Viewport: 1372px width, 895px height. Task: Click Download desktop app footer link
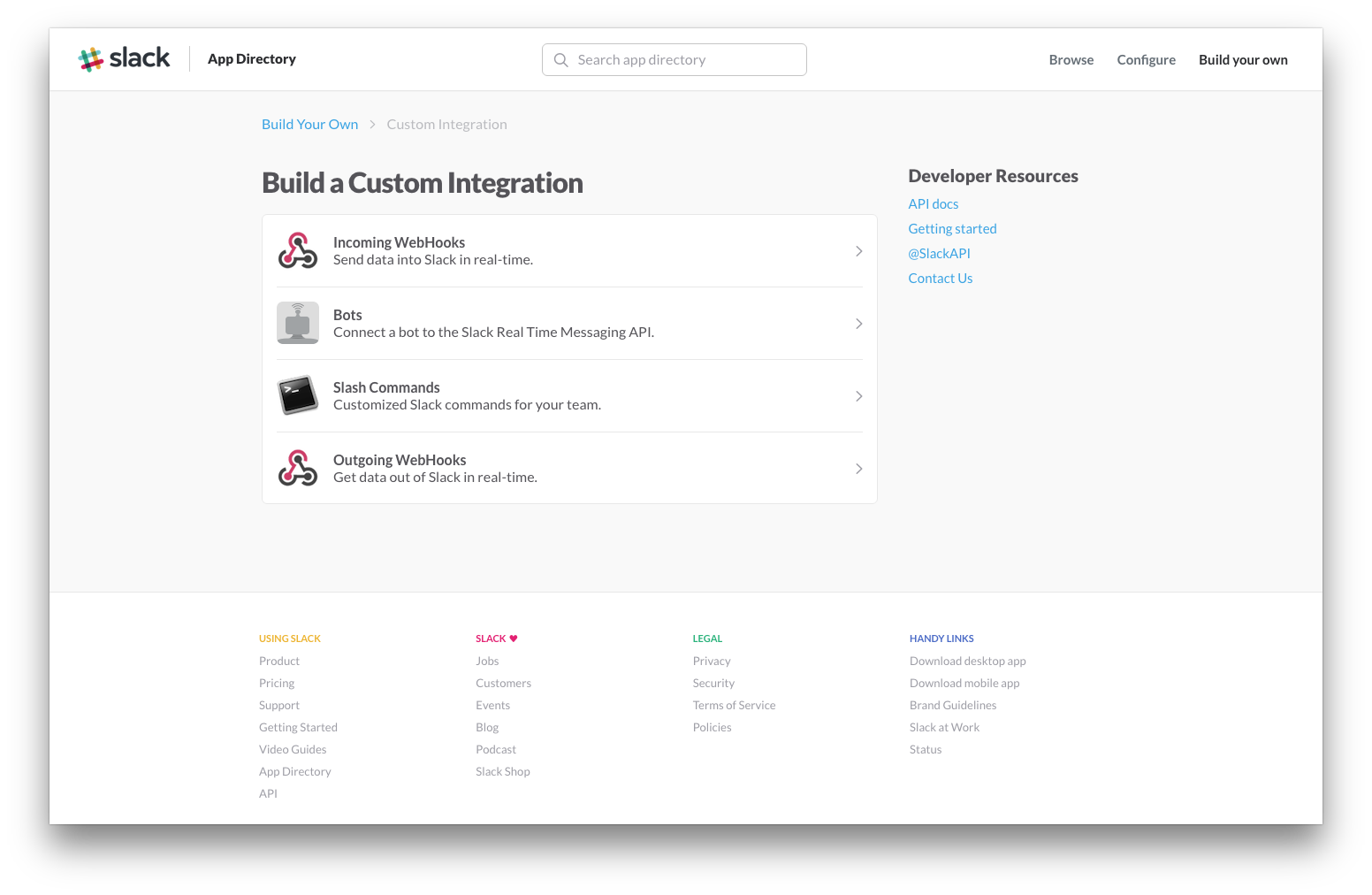click(967, 662)
